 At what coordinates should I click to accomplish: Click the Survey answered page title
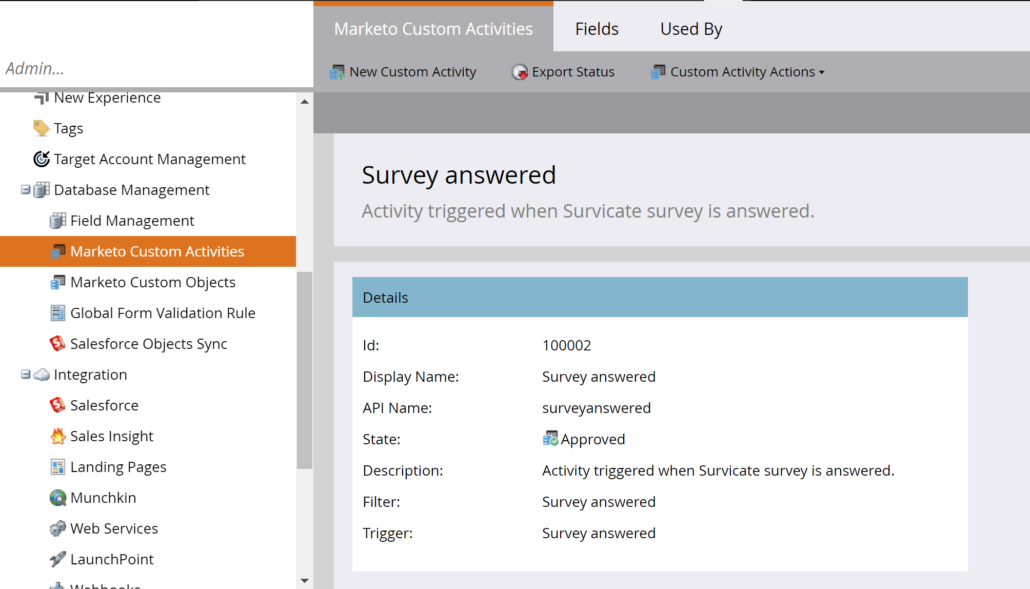click(x=459, y=175)
